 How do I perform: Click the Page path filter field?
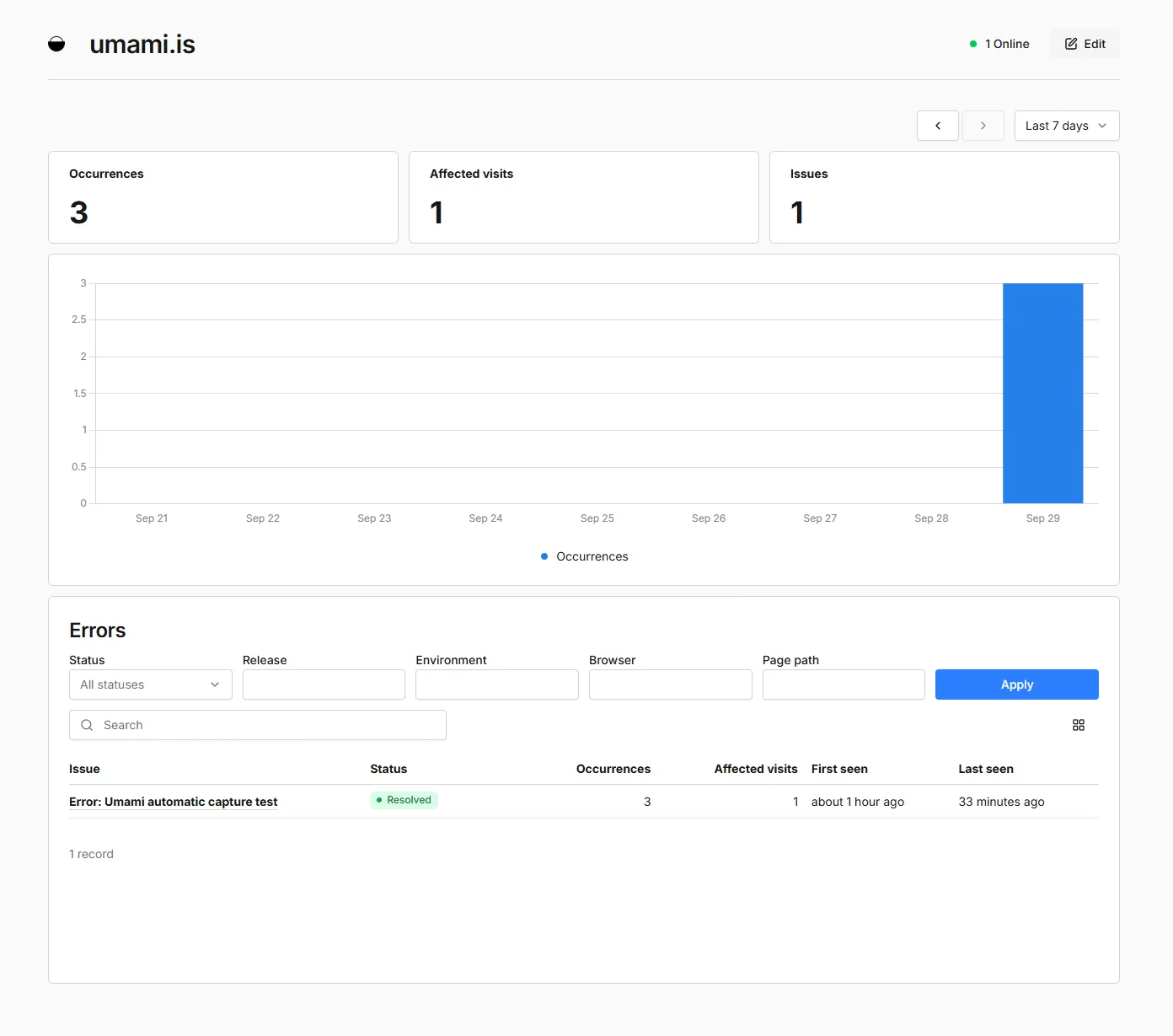tap(844, 684)
